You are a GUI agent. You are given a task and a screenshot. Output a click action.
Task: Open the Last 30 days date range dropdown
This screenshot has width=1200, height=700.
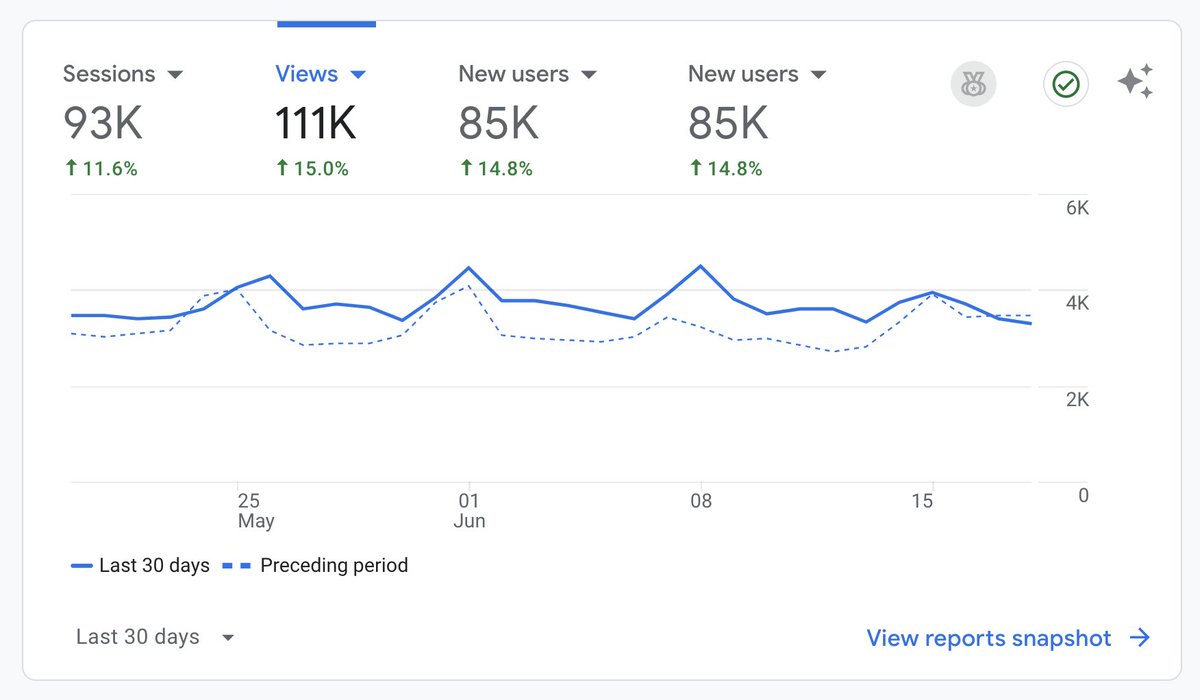(156, 637)
